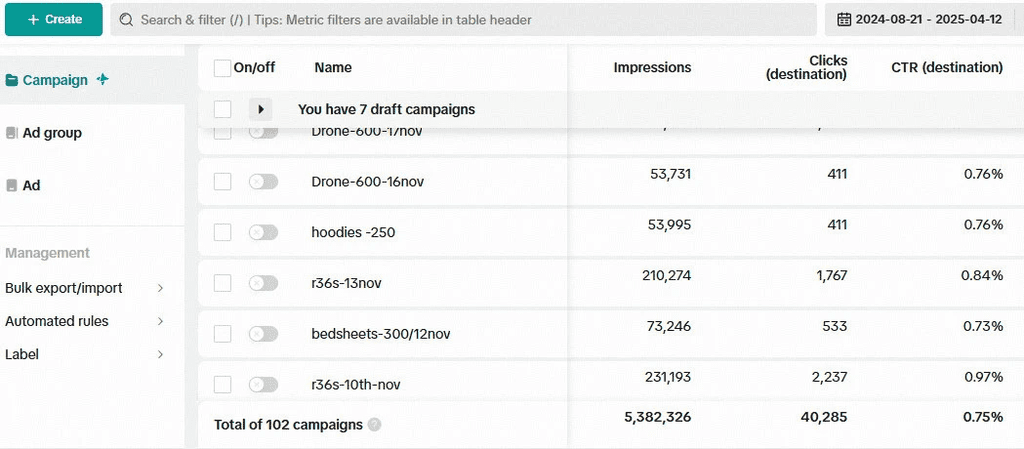Click the sparkle icon beside Campaign
Image resolution: width=1024 pixels, height=449 pixels.
[103, 80]
